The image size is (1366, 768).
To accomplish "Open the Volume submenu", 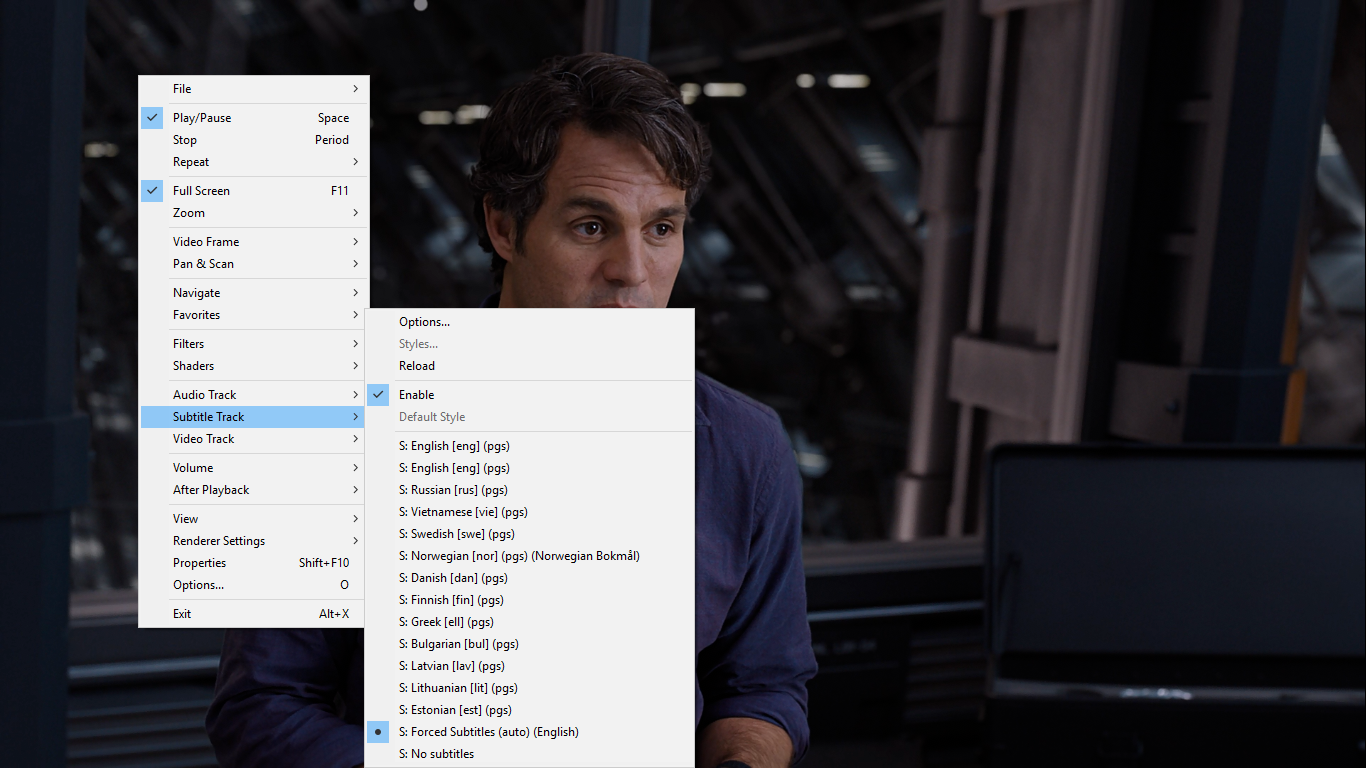I will 253,468.
